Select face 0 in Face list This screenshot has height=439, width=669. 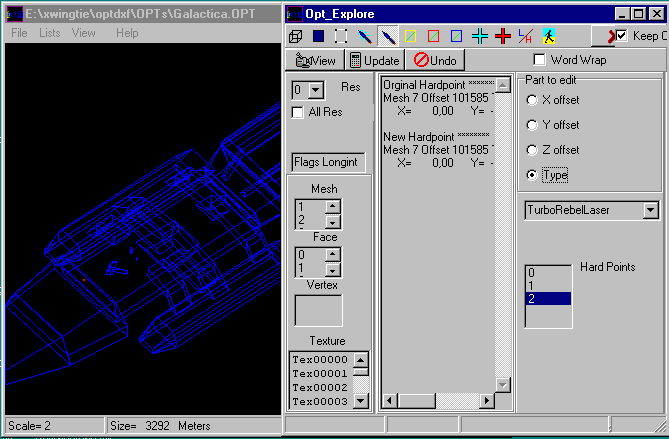[x=310, y=255]
